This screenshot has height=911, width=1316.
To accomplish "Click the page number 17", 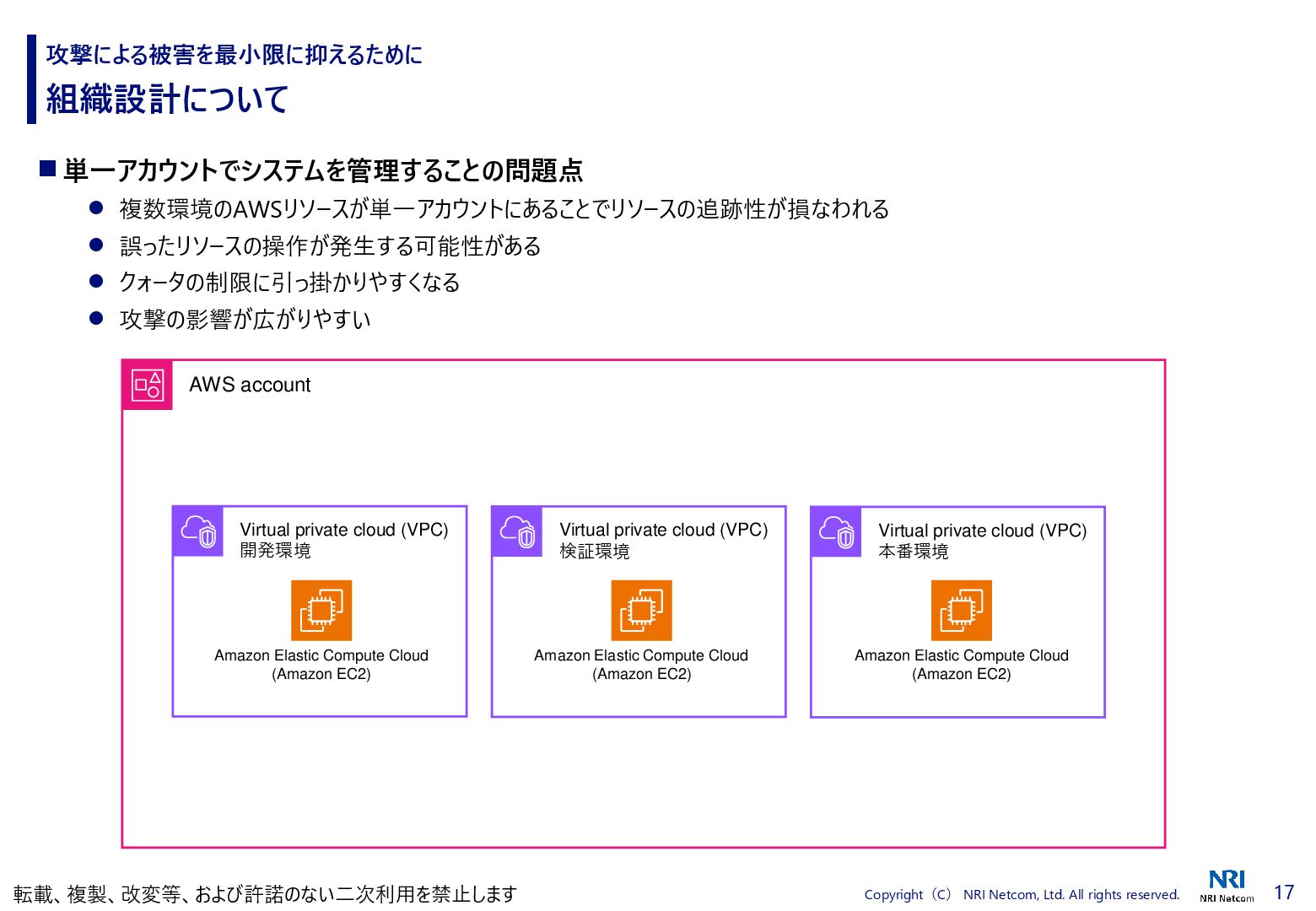I will [x=1284, y=892].
